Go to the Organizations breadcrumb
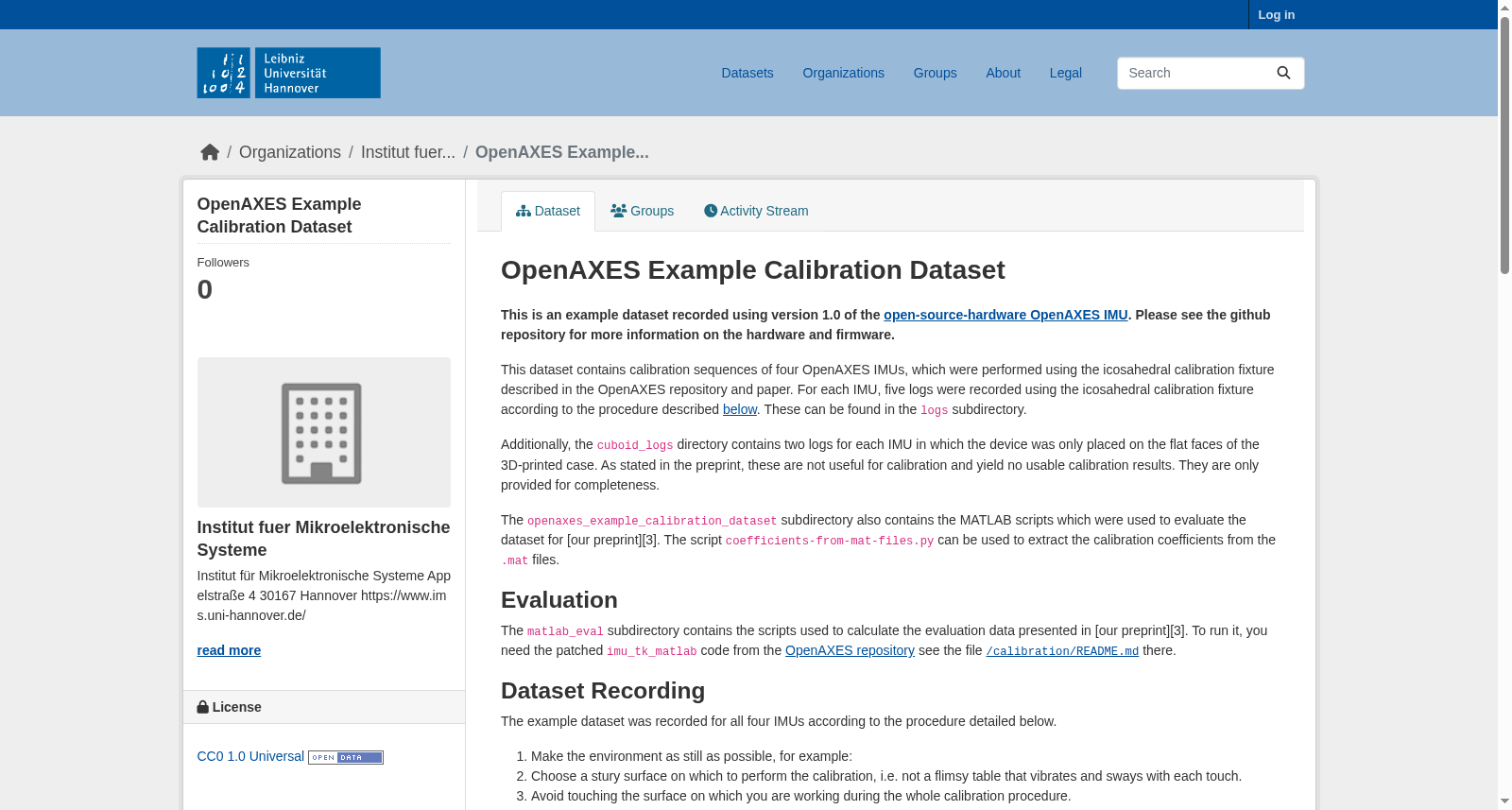The width and height of the screenshot is (1512, 810). click(290, 152)
